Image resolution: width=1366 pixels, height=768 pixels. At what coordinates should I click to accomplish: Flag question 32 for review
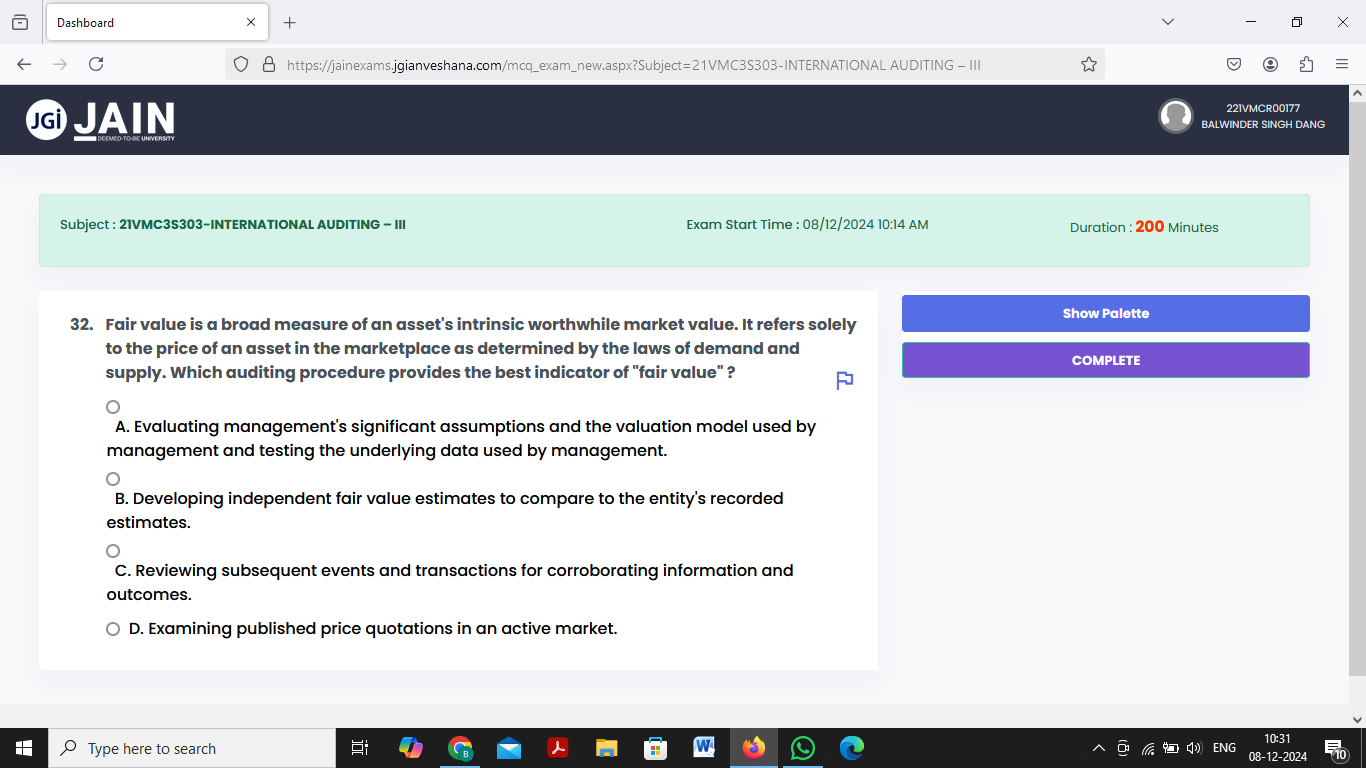(843, 380)
